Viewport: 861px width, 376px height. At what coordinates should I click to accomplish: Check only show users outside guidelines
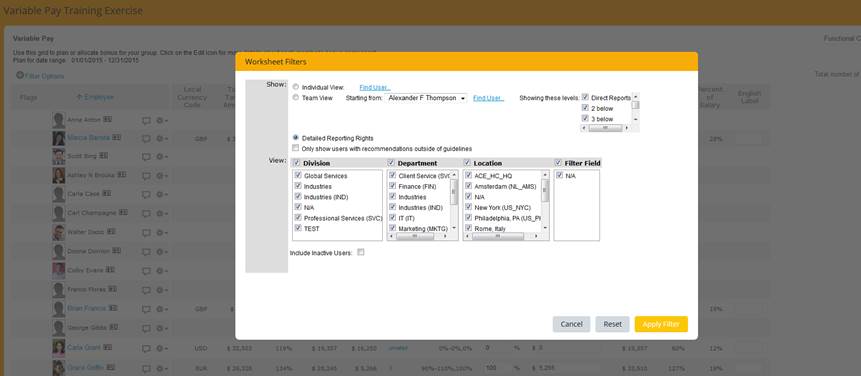pos(296,148)
